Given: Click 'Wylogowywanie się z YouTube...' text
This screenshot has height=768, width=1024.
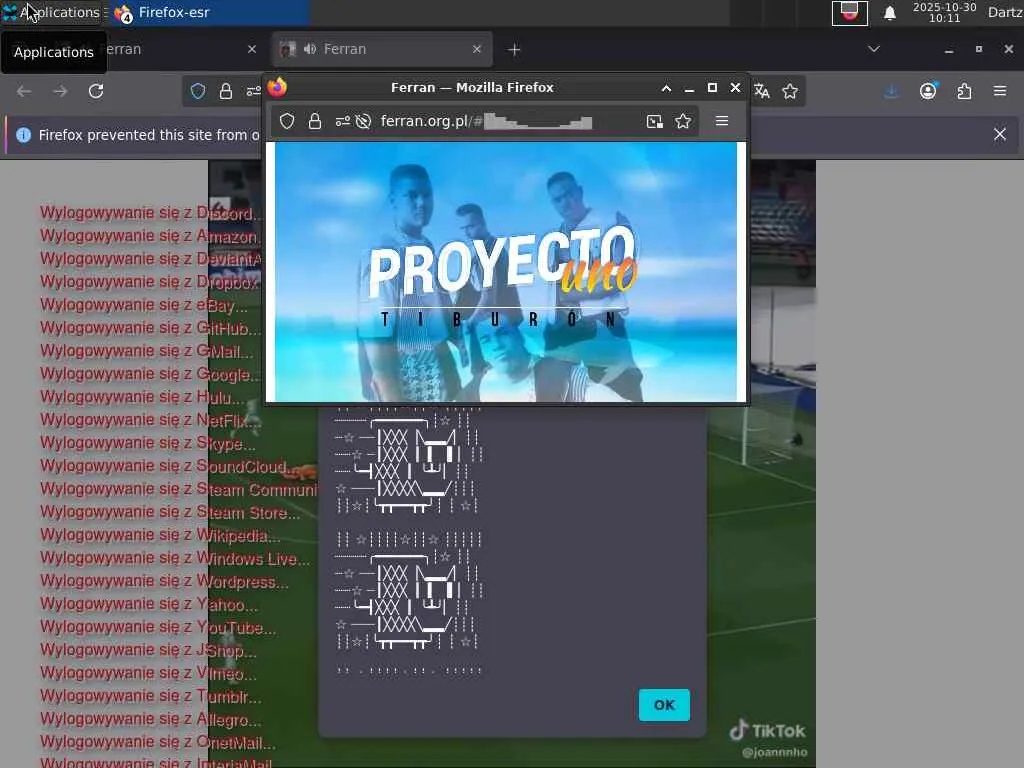Looking at the screenshot, I should pos(158,628).
